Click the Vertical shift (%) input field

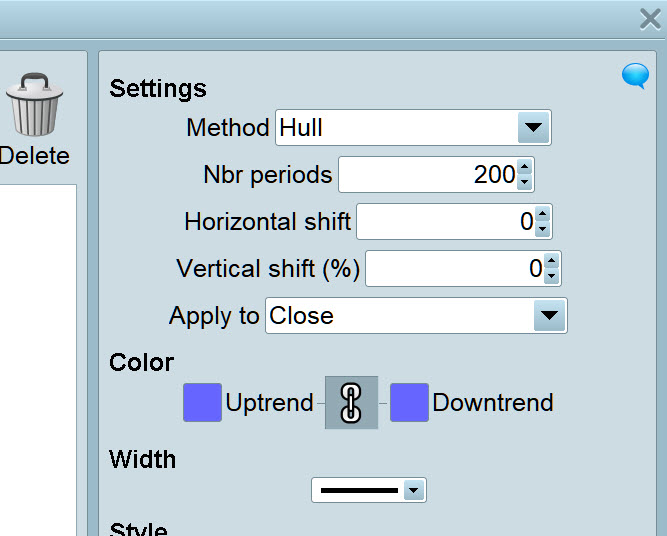tap(453, 269)
